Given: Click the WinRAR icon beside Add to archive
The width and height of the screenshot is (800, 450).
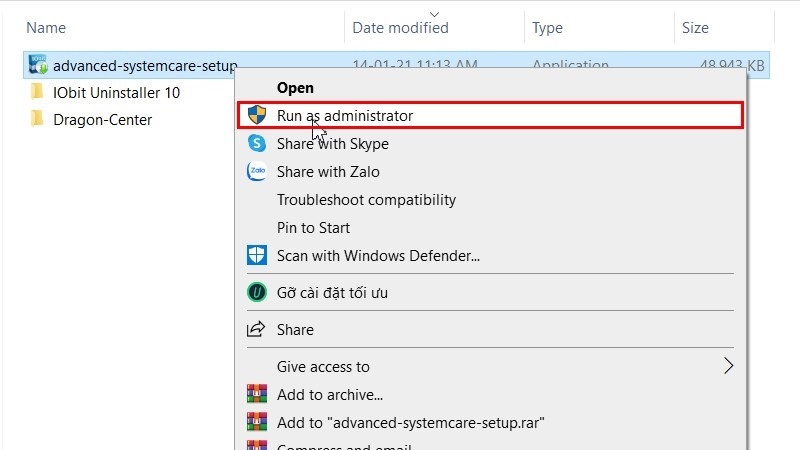Looking at the screenshot, I should coord(257,394).
